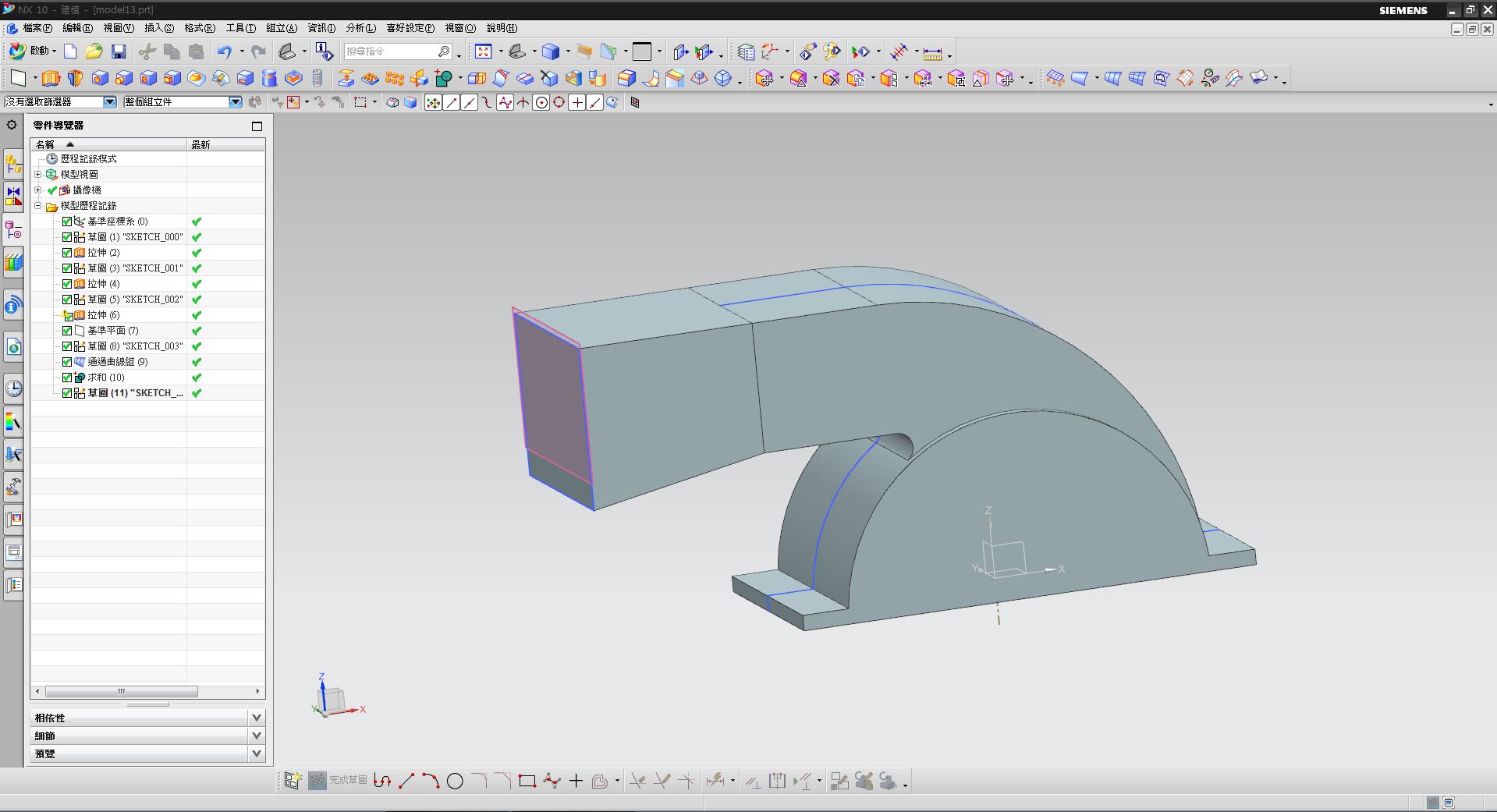Screen dimensions: 1497x812
Task: Expand the 攝像機 tree node
Action: pyautogui.click(x=37, y=190)
